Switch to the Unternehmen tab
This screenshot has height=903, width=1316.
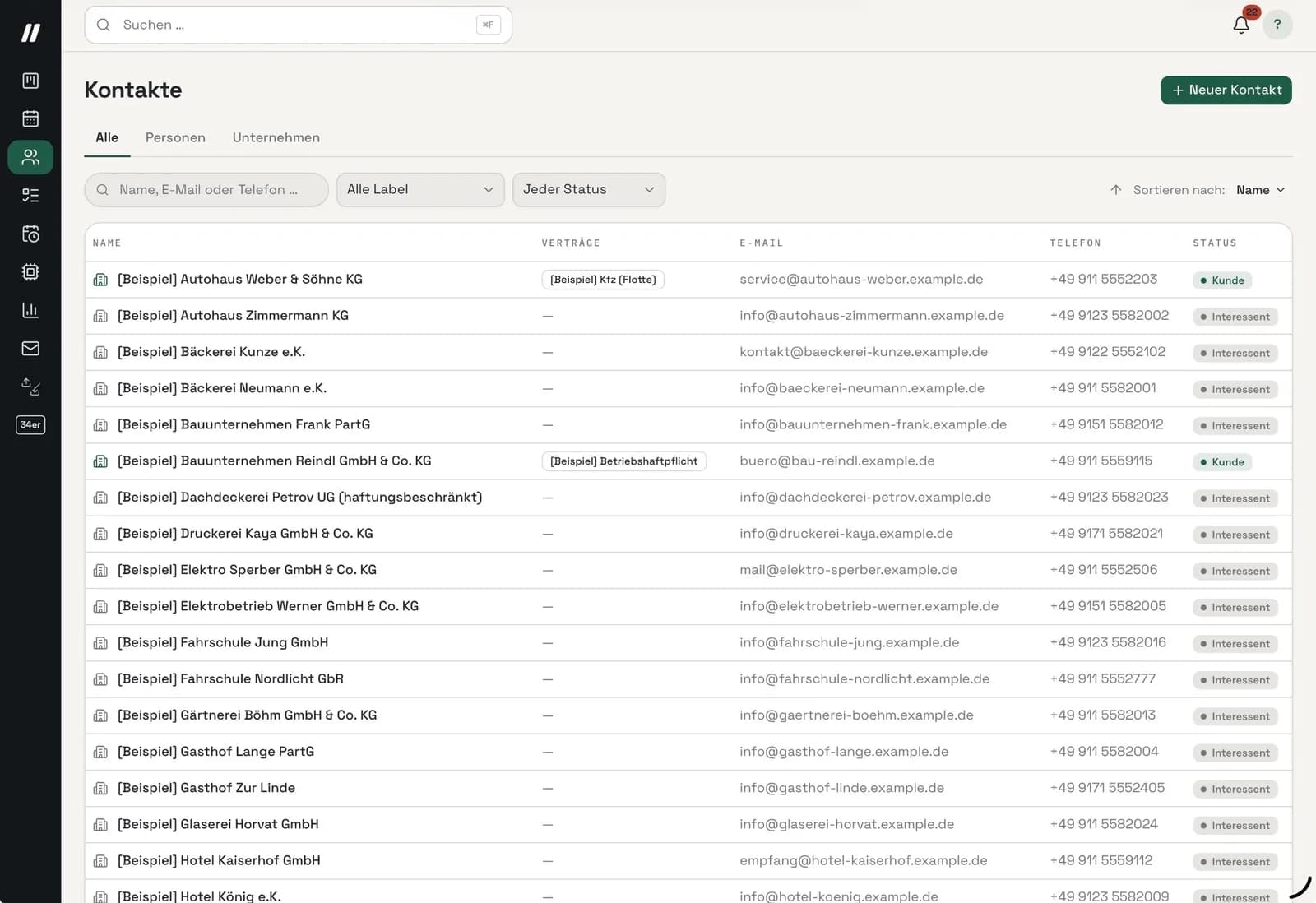click(276, 137)
